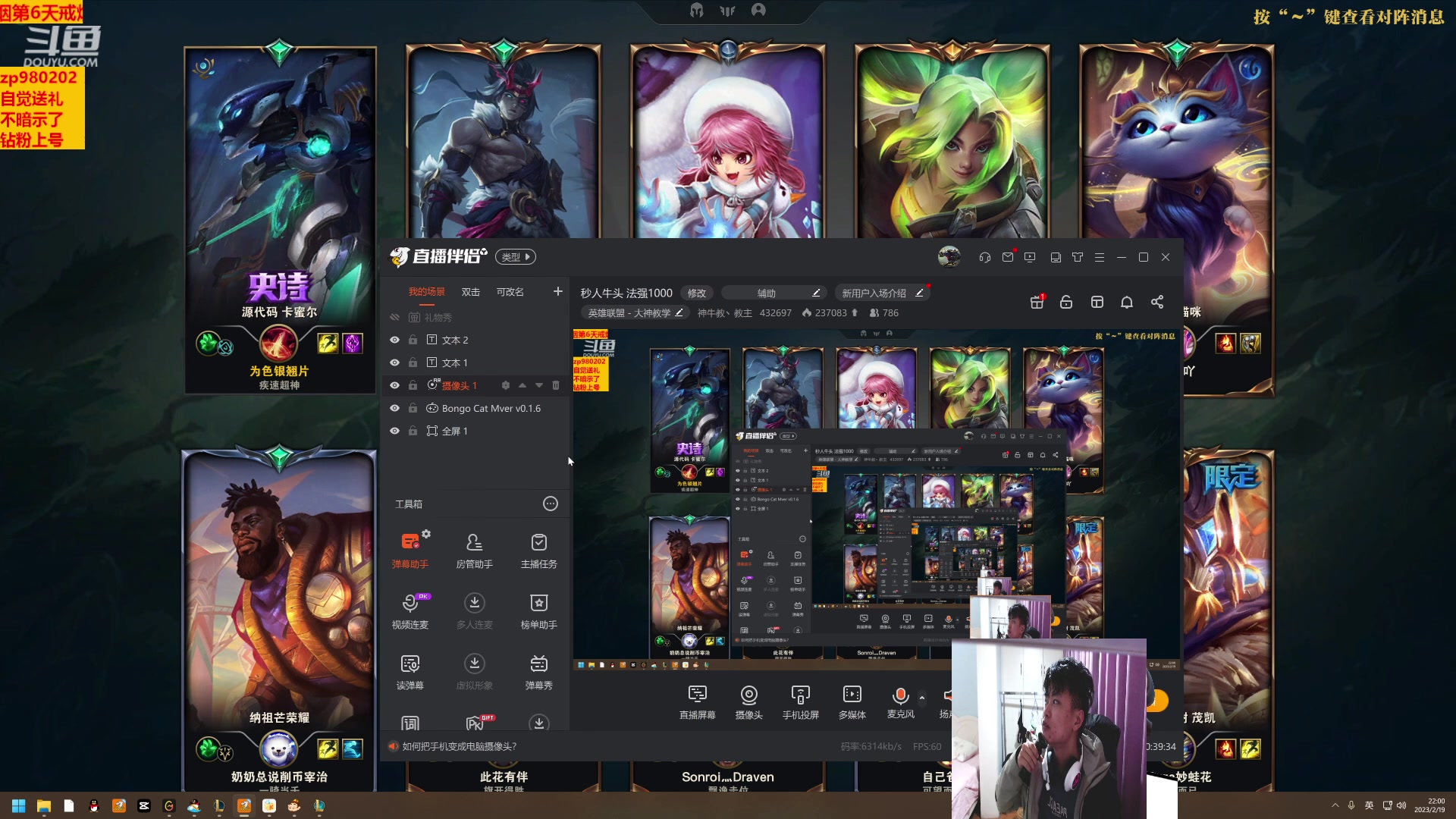Delete the 摄像头 1 layer

click(x=556, y=385)
